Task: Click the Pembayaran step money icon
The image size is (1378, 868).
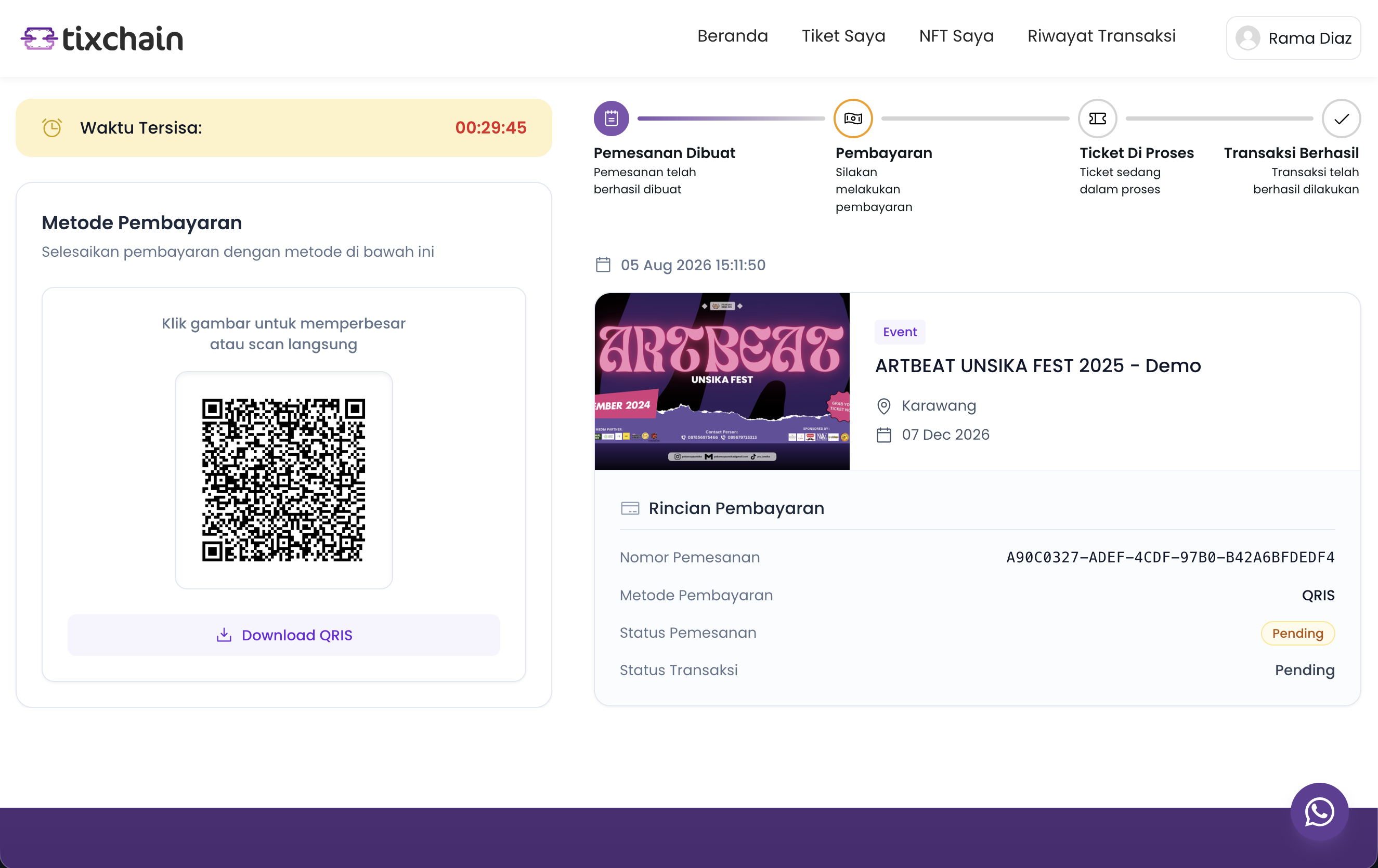Action: click(x=853, y=119)
